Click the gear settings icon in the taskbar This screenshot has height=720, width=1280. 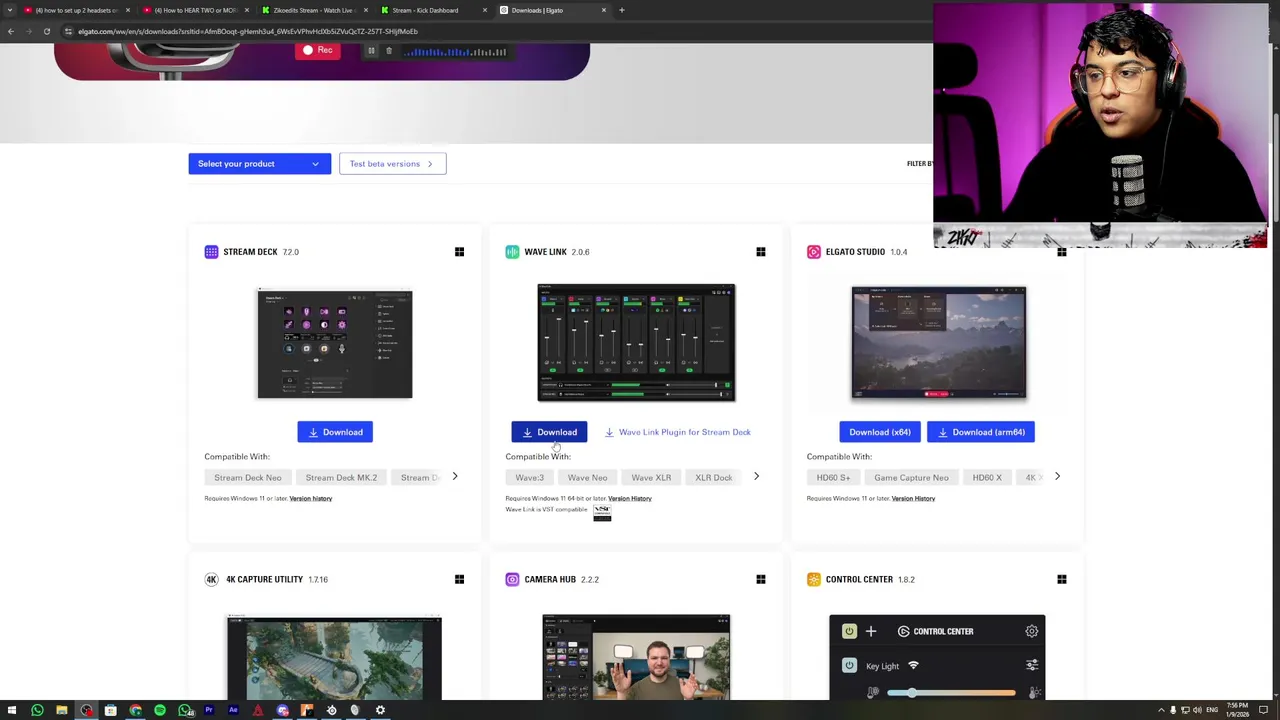(380, 710)
